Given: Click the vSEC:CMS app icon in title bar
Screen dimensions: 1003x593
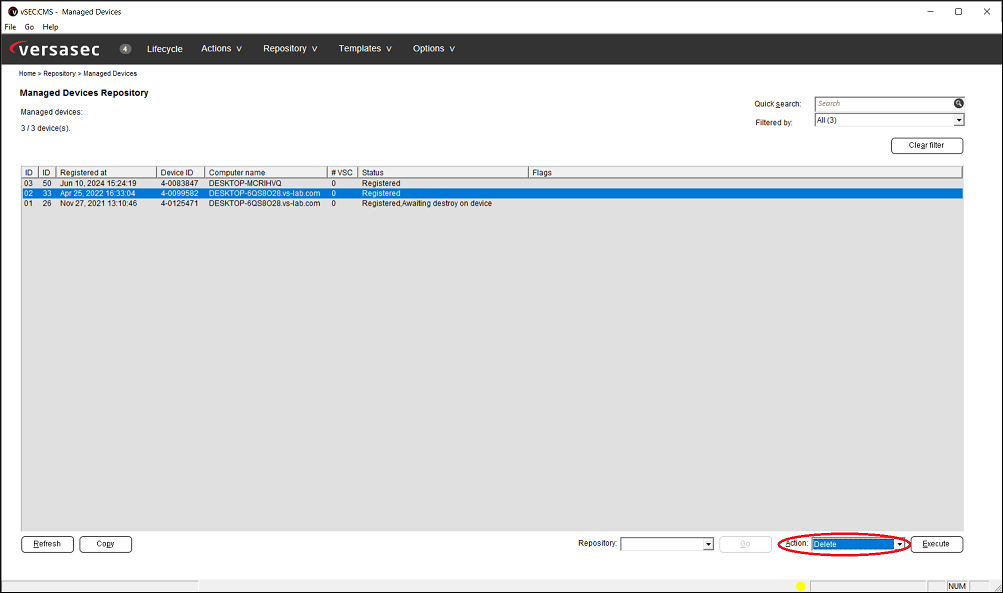Looking at the screenshot, I should [12, 12].
